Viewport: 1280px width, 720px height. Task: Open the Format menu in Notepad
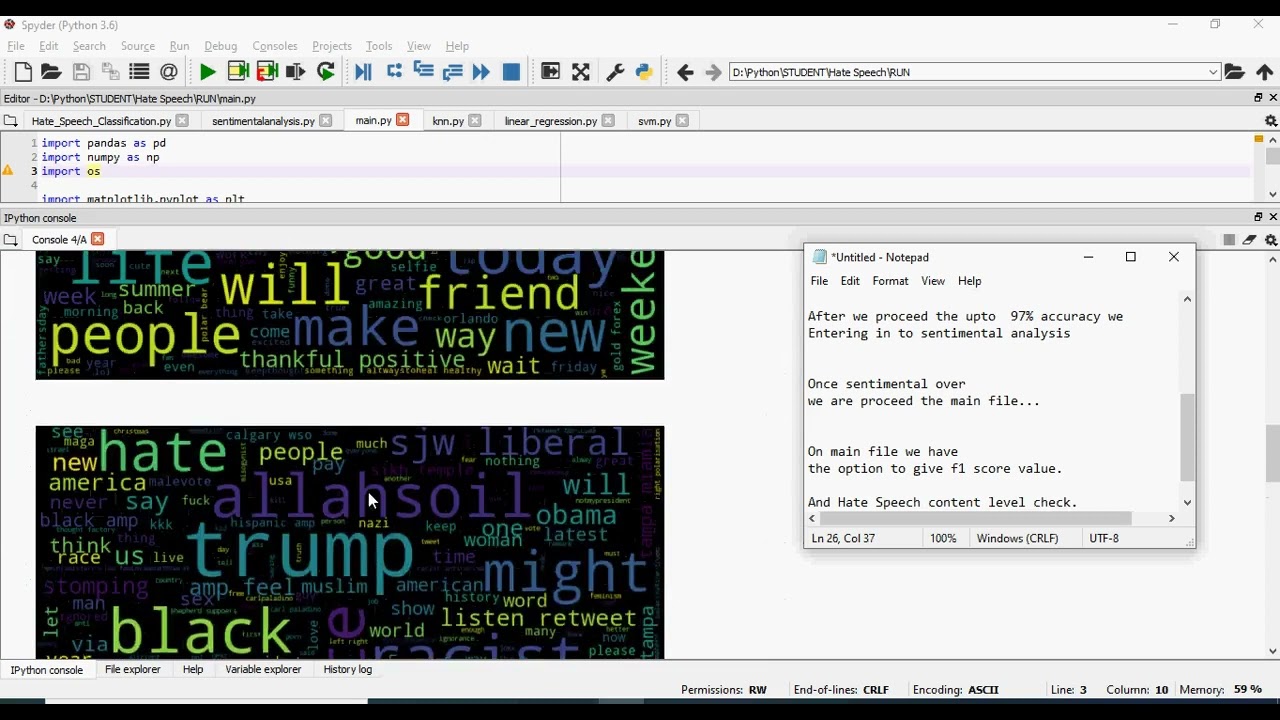[889, 281]
